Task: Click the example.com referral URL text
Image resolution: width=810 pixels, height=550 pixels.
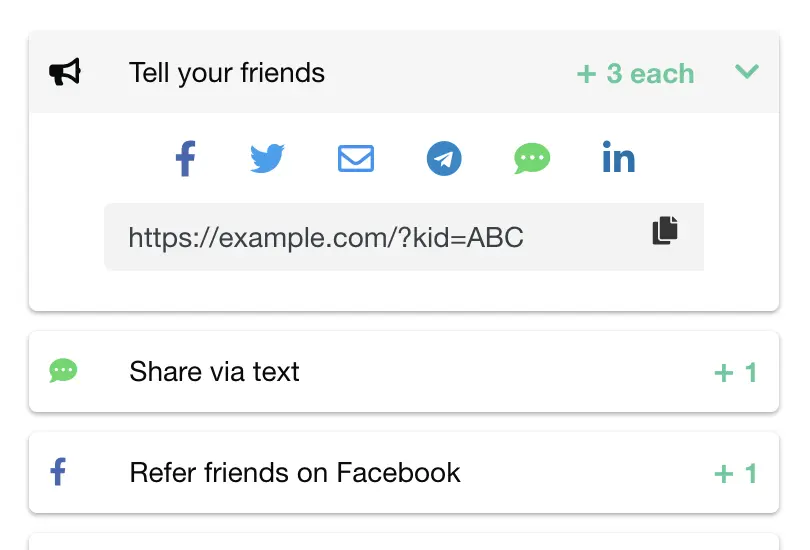Action: coord(326,238)
